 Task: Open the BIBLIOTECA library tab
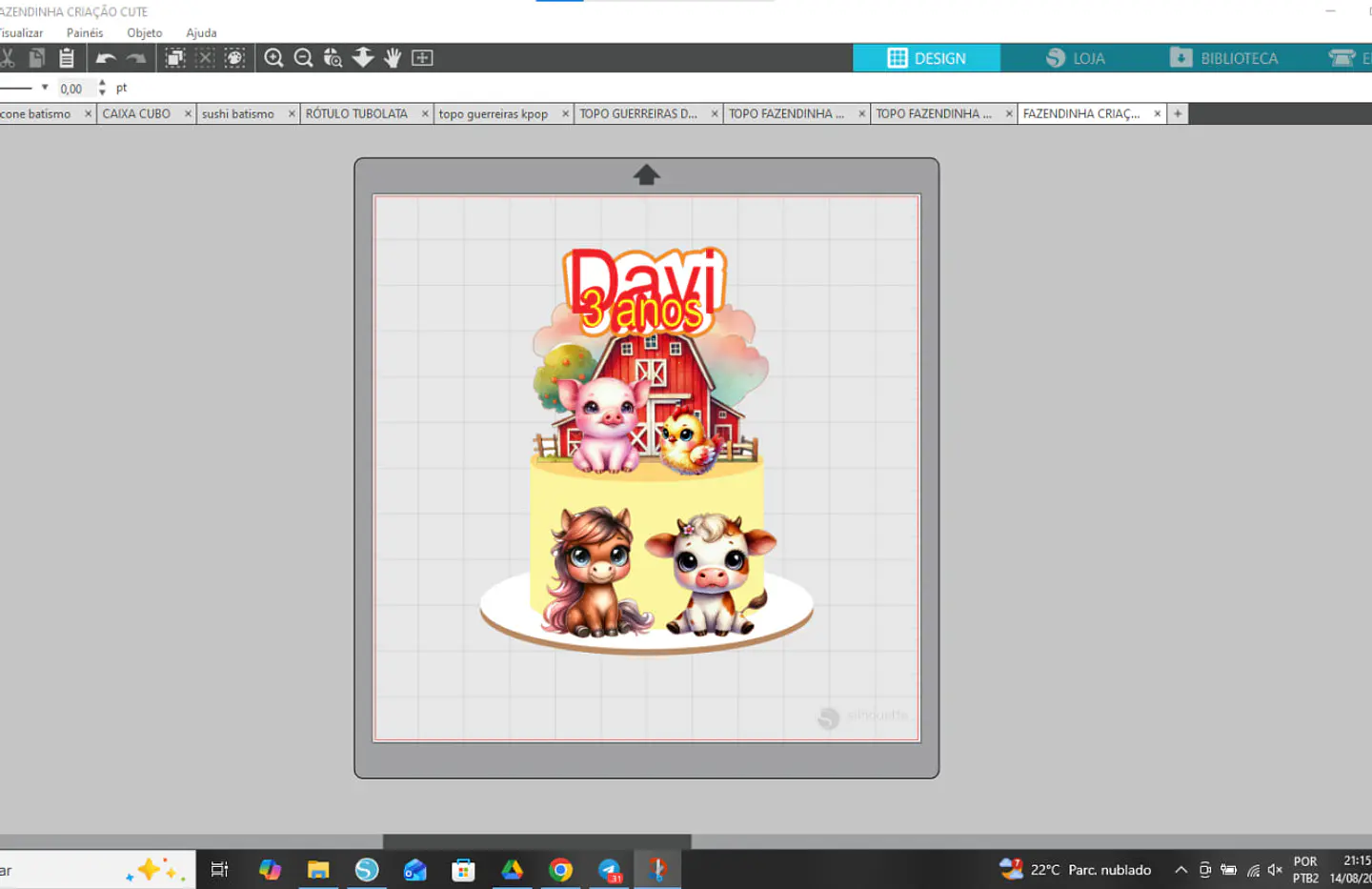click(1224, 58)
